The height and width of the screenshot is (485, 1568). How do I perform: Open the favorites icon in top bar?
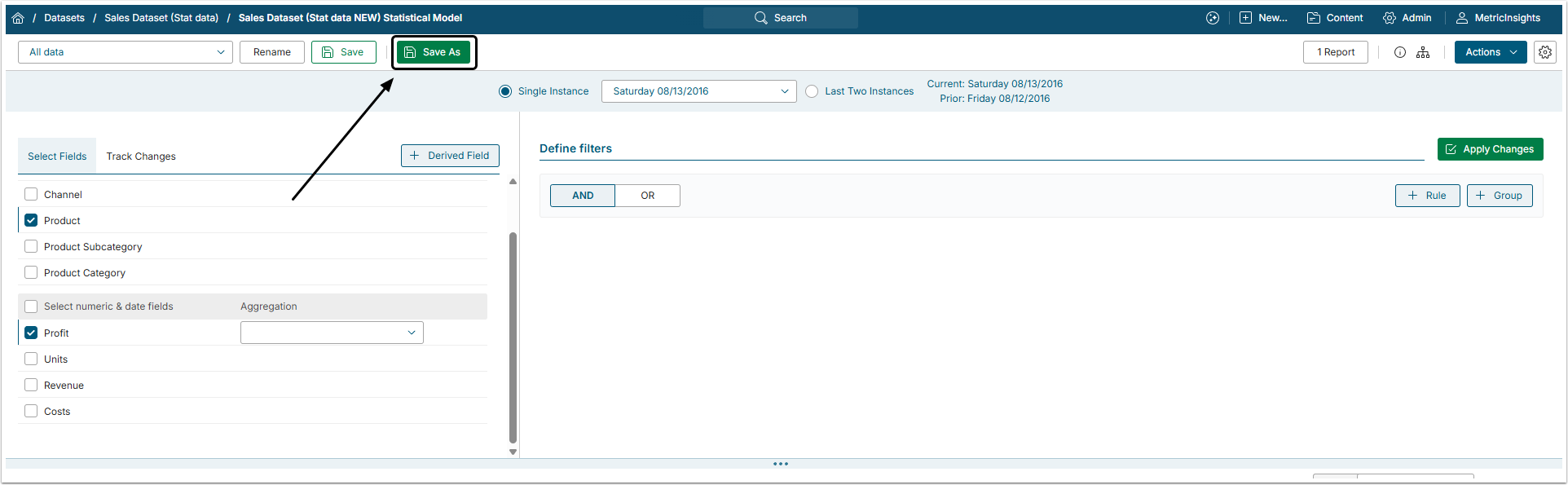(1213, 18)
